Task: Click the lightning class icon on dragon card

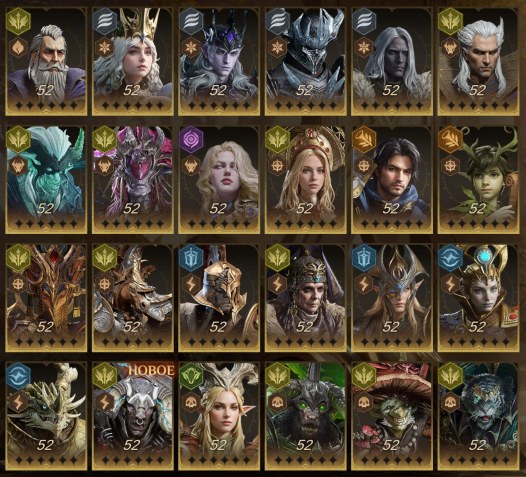Action: tap(18, 402)
